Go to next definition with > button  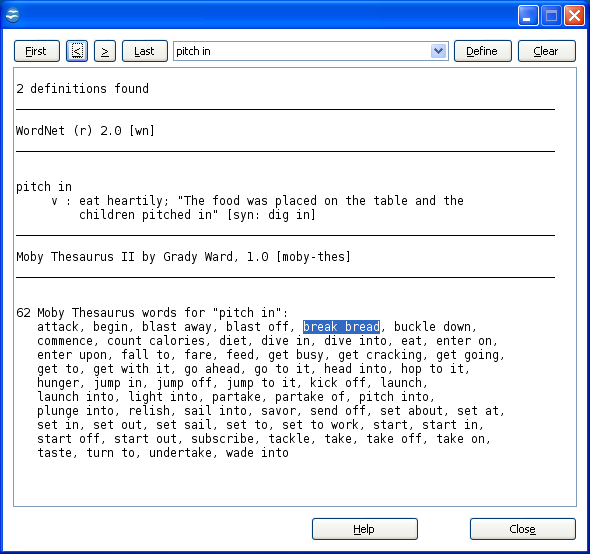(x=105, y=51)
